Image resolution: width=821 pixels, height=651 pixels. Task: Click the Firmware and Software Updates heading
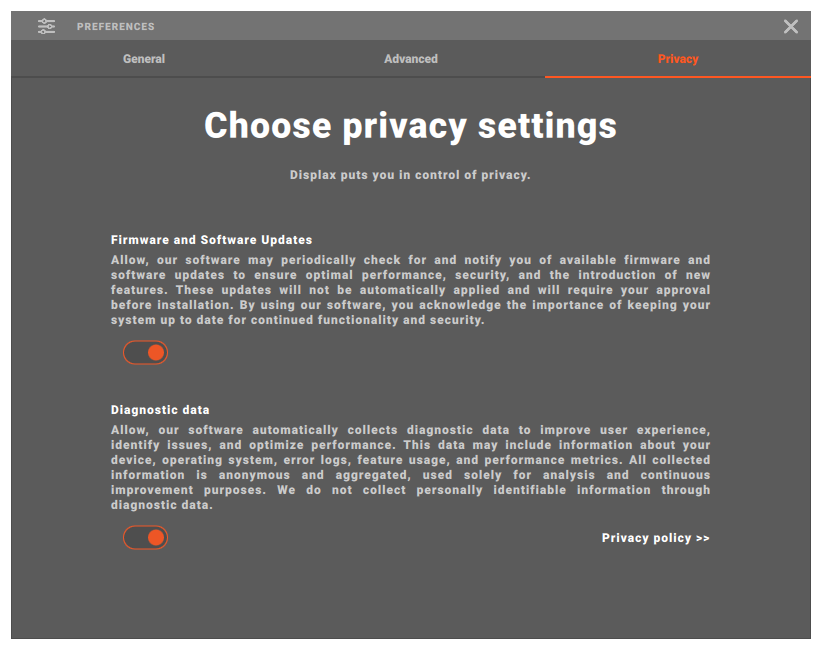click(x=211, y=240)
